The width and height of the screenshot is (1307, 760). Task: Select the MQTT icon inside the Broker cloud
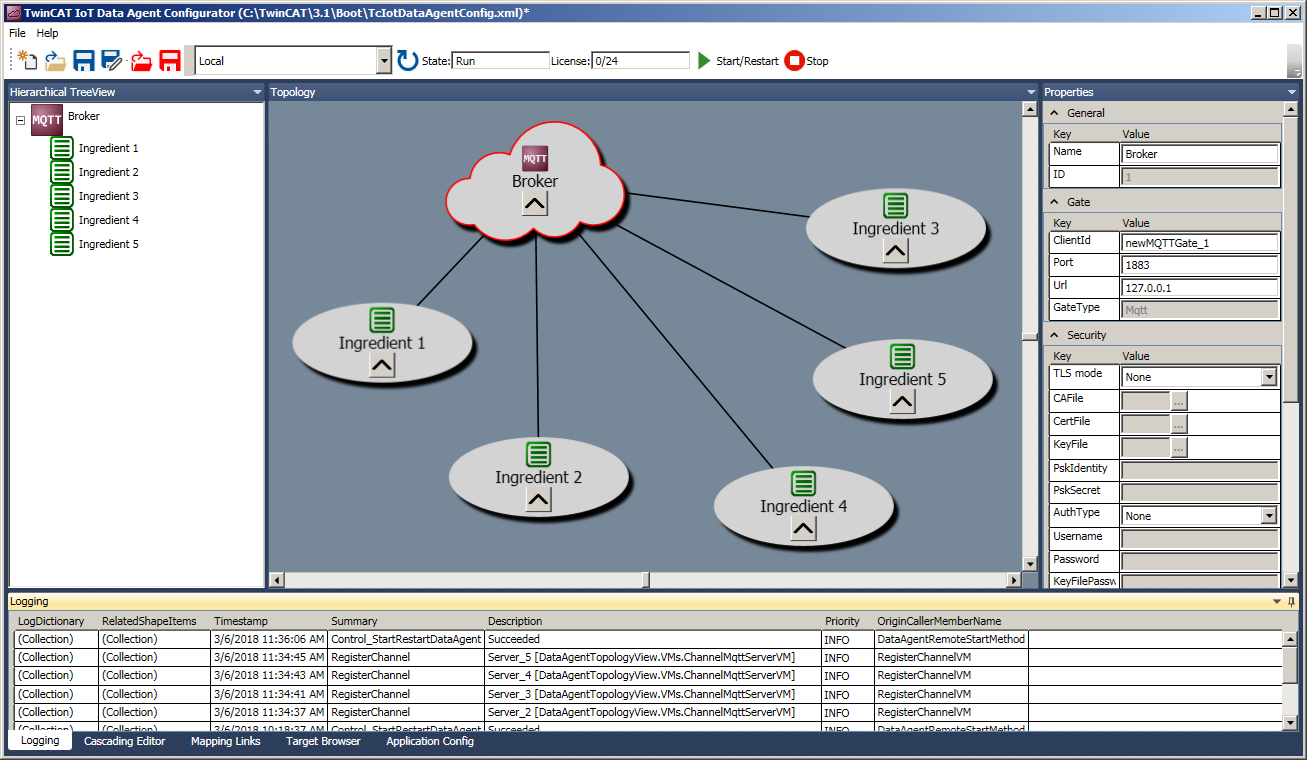pos(535,158)
